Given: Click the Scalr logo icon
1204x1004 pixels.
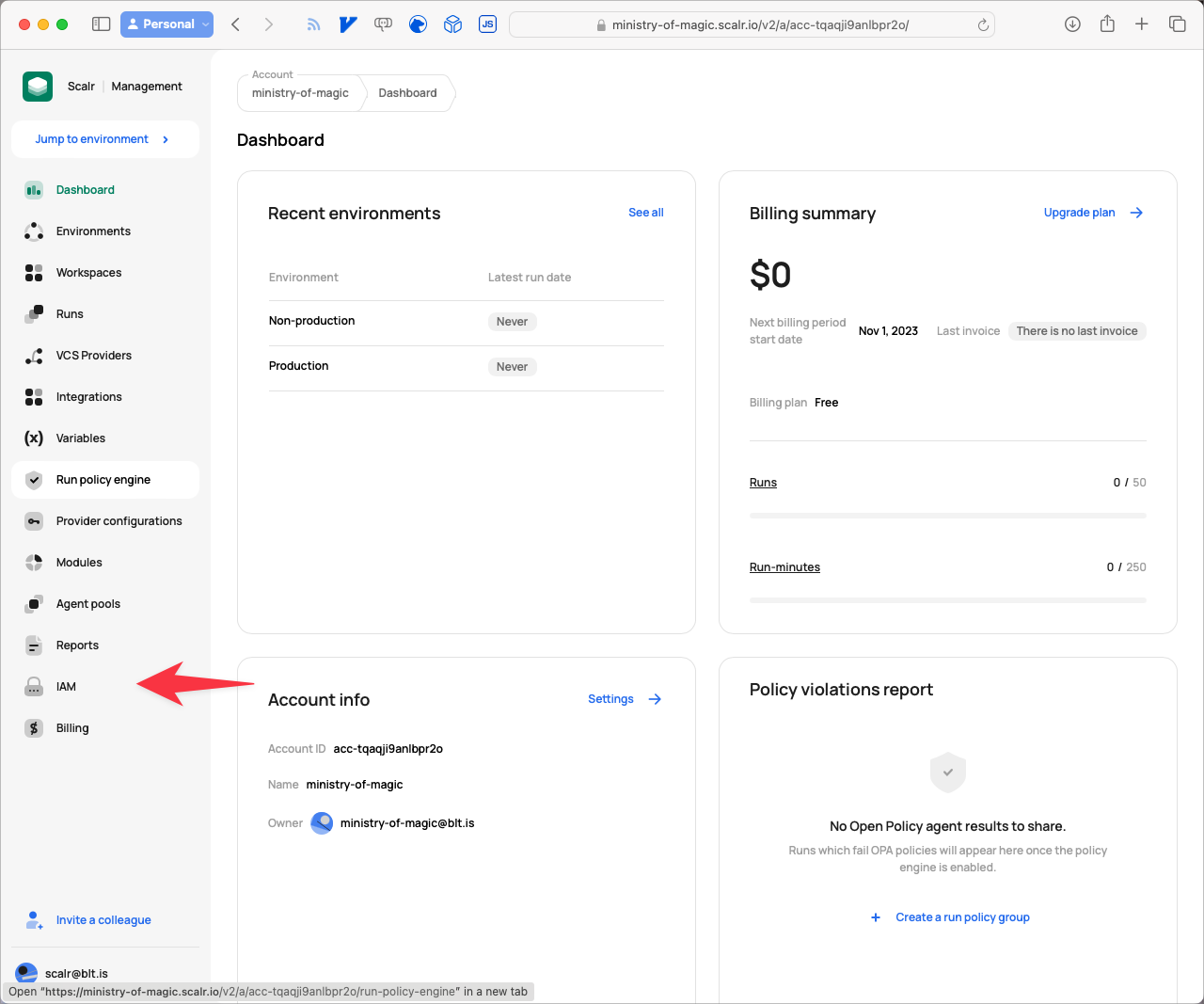Looking at the screenshot, I should 38,87.
